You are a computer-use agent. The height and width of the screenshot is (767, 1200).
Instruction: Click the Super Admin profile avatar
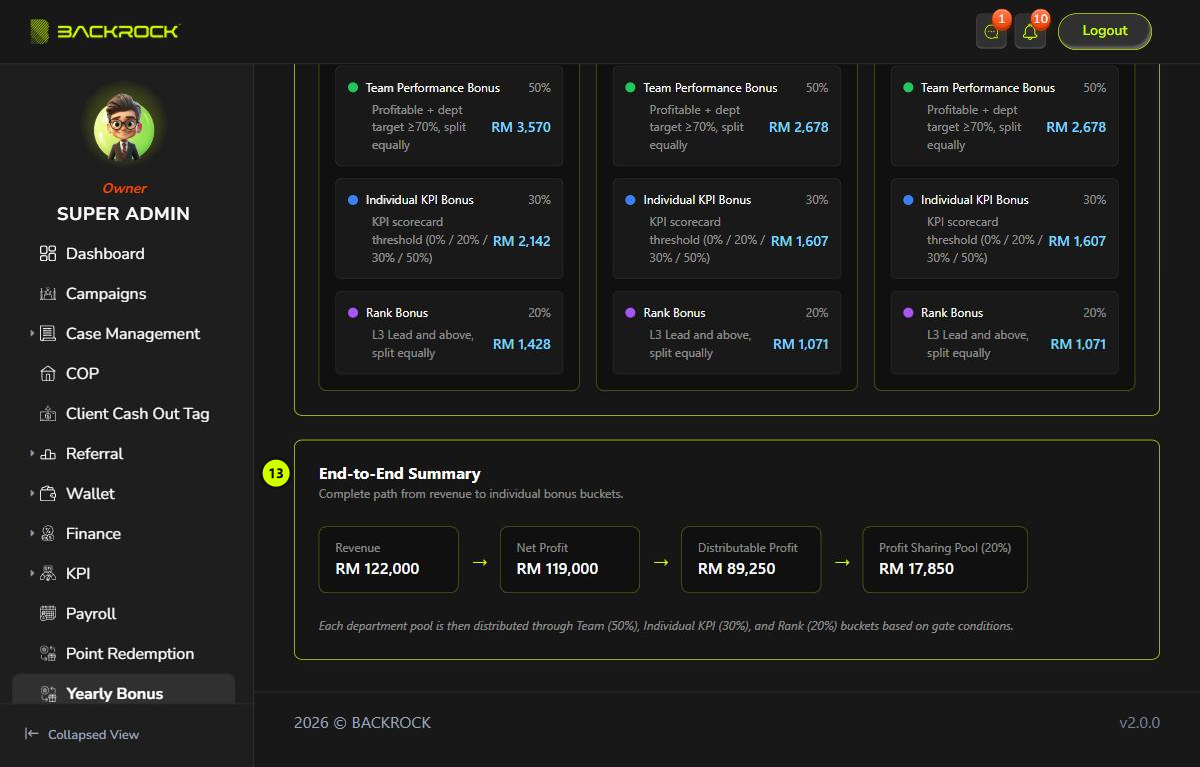pos(124,131)
